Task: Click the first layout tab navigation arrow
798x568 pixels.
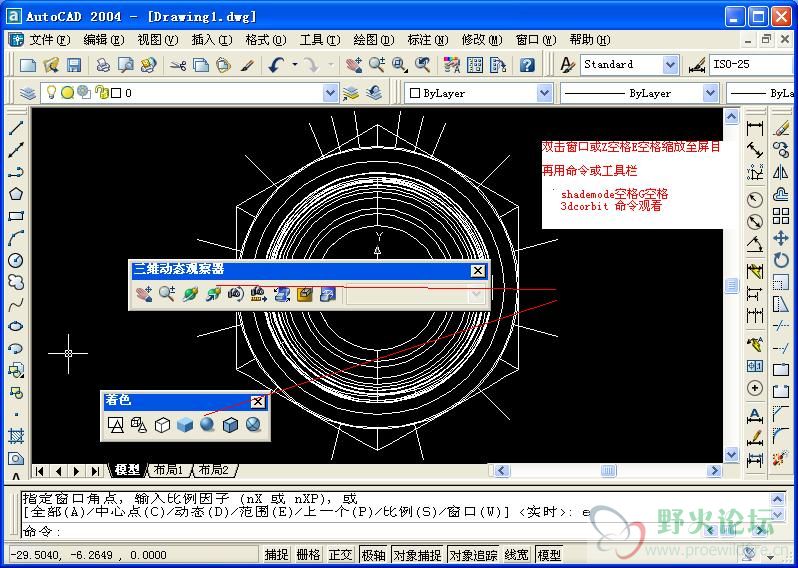Action: tap(40, 471)
